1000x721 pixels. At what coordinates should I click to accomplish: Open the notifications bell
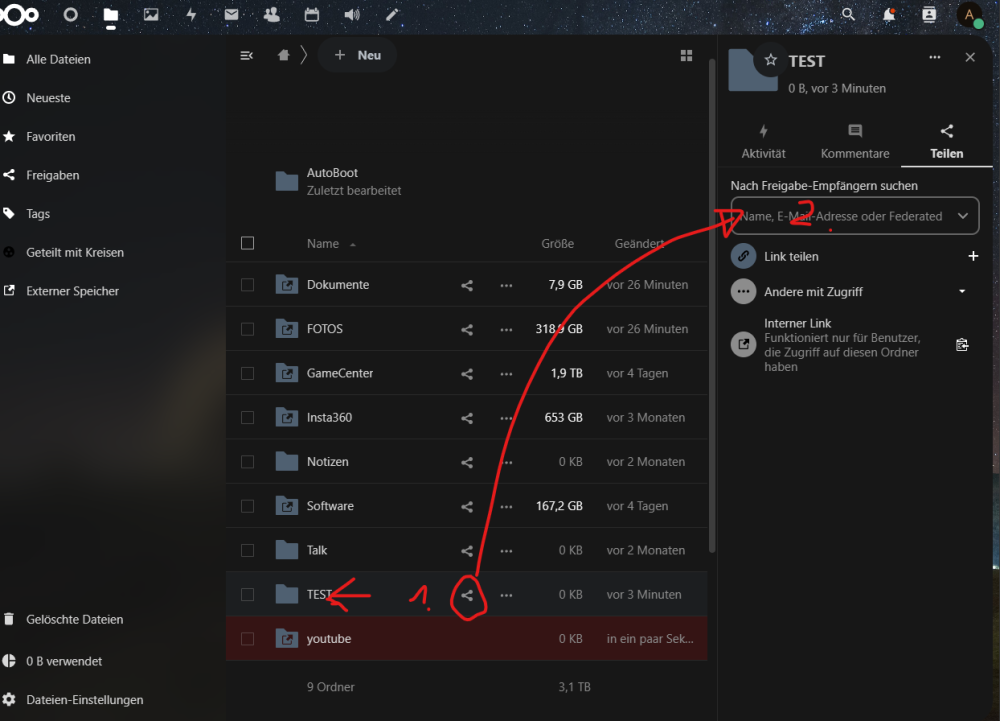click(888, 14)
